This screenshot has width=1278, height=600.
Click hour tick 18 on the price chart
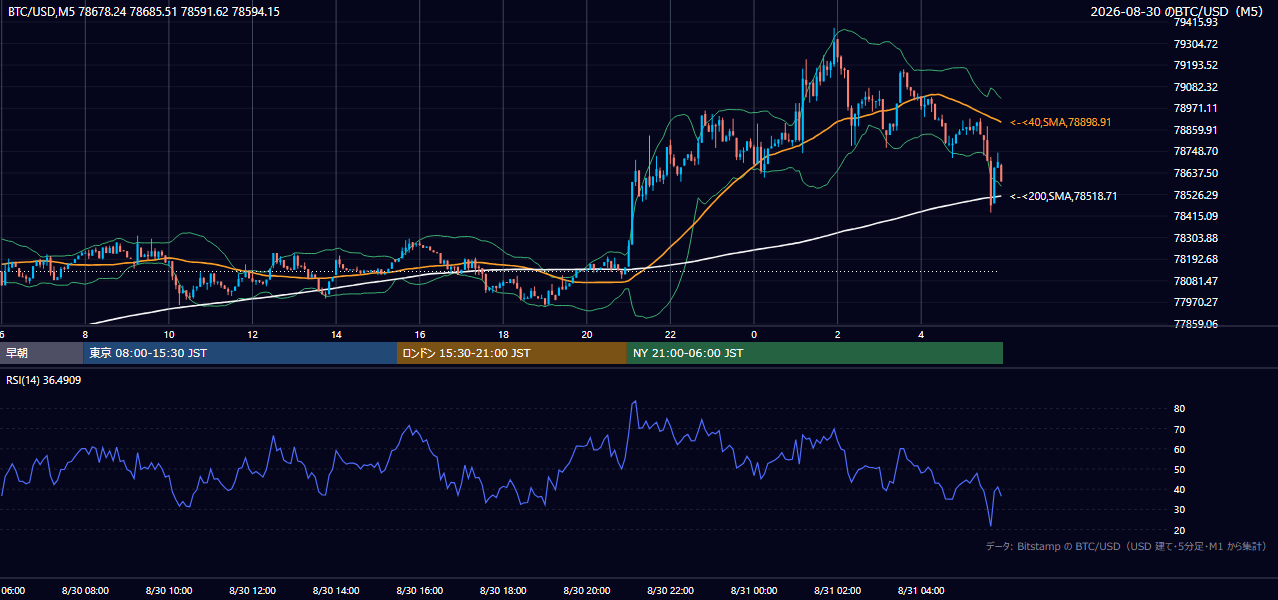click(503, 335)
